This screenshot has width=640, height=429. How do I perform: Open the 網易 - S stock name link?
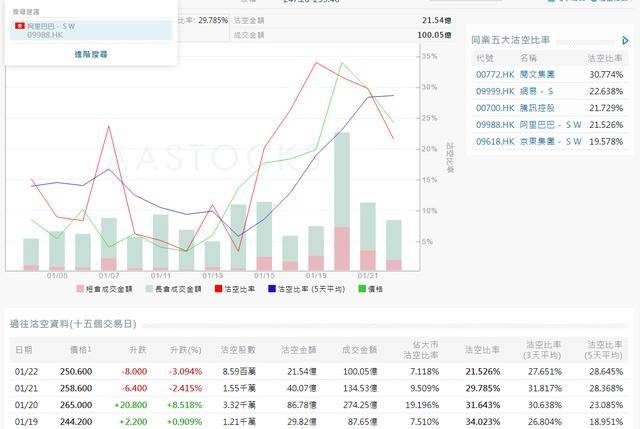click(537, 91)
